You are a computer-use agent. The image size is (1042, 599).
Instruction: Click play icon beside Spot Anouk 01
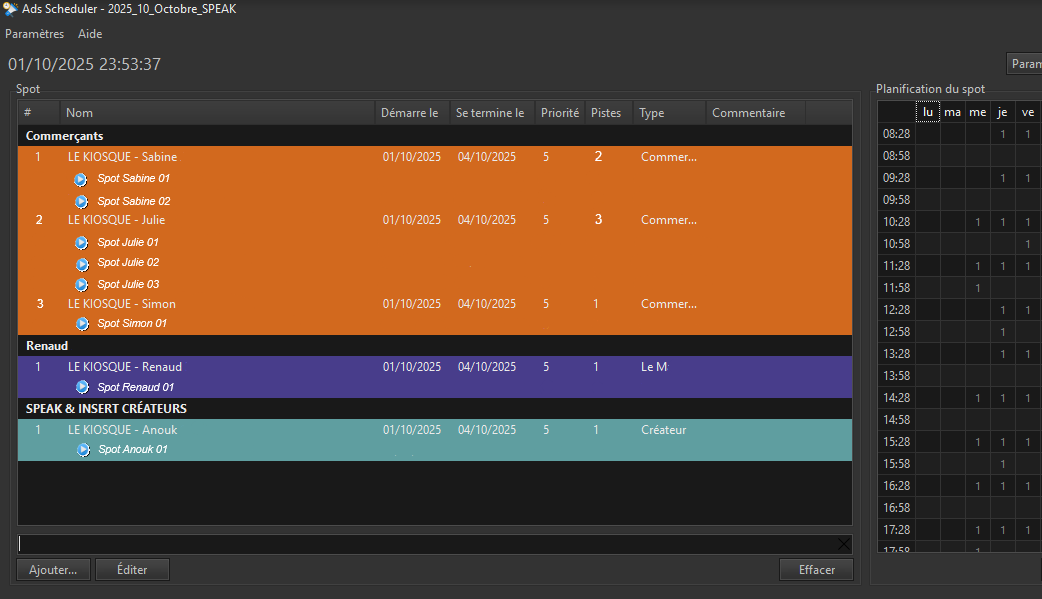(x=84, y=450)
